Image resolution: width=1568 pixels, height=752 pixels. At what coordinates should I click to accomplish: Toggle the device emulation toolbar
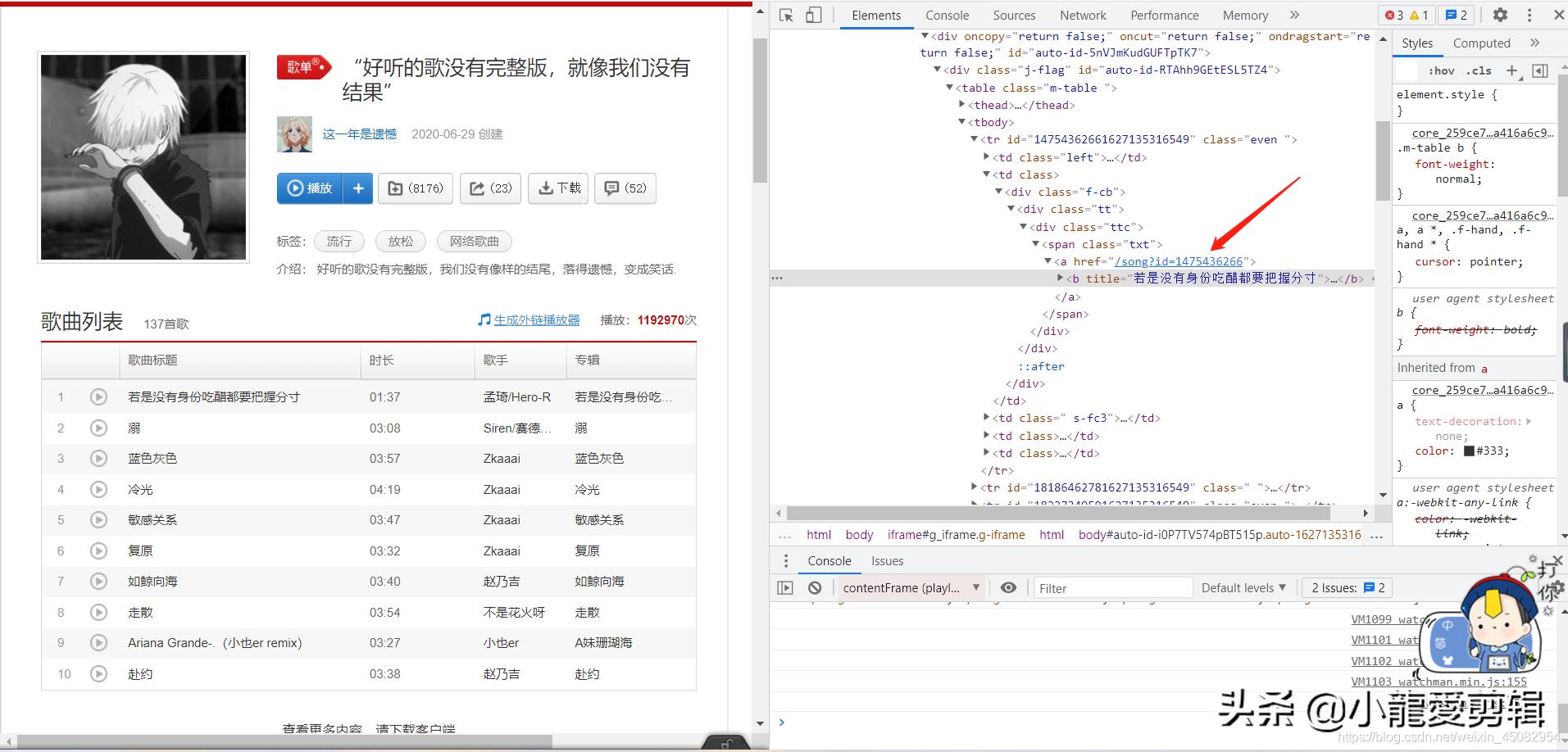coord(812,15)
